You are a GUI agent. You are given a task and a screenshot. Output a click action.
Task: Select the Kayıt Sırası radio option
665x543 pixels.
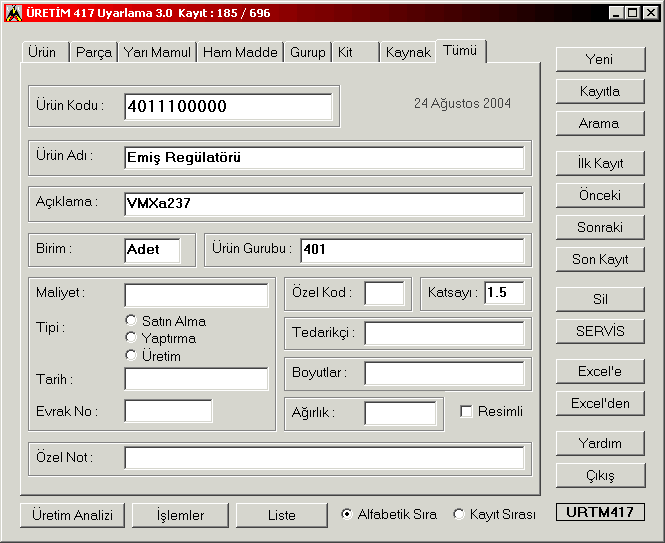point(495,515)
